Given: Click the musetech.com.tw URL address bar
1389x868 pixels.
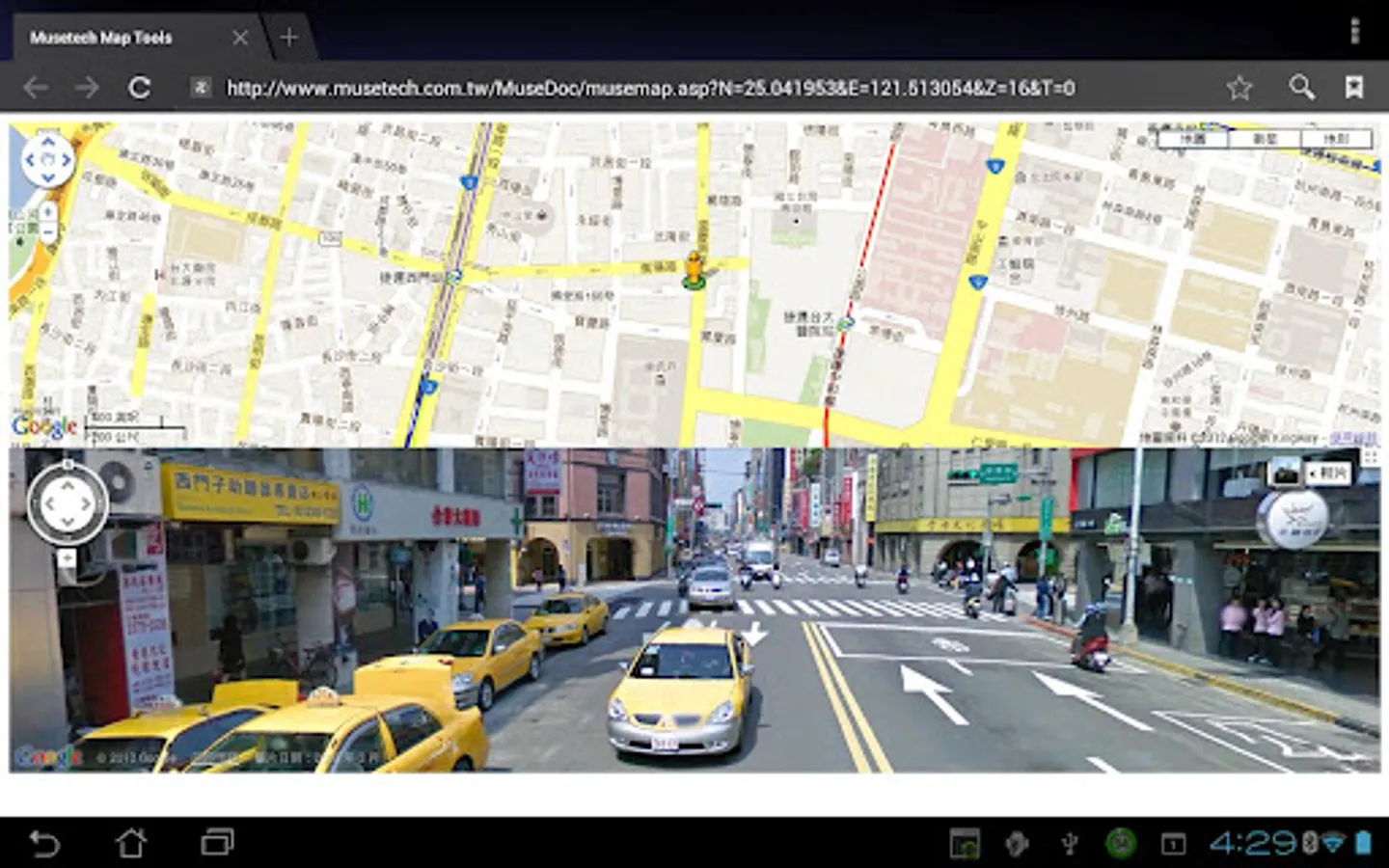Looking at the screenshot, I should 650,89.
